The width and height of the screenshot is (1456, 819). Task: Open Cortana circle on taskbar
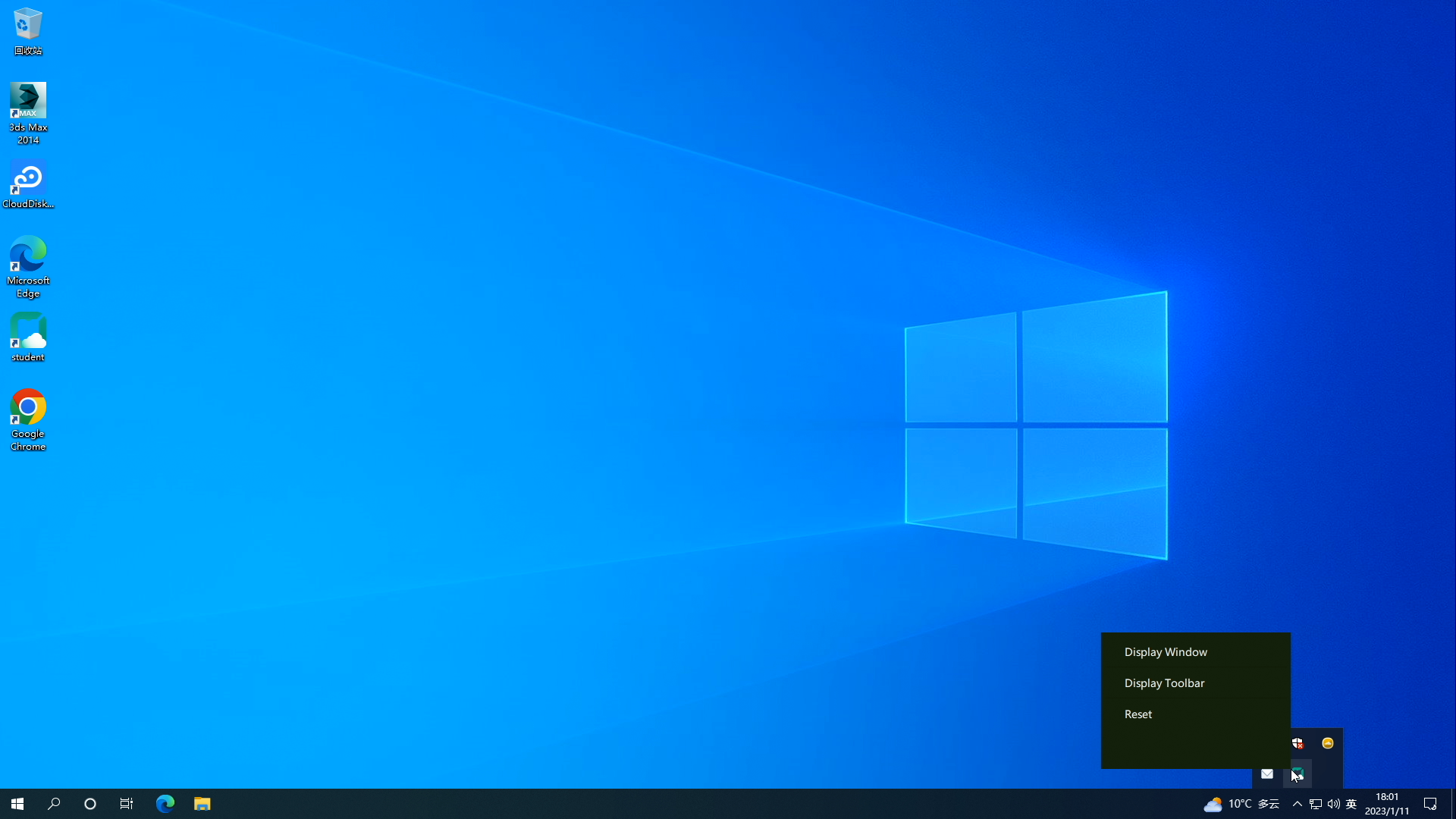[x=90, y=804]
